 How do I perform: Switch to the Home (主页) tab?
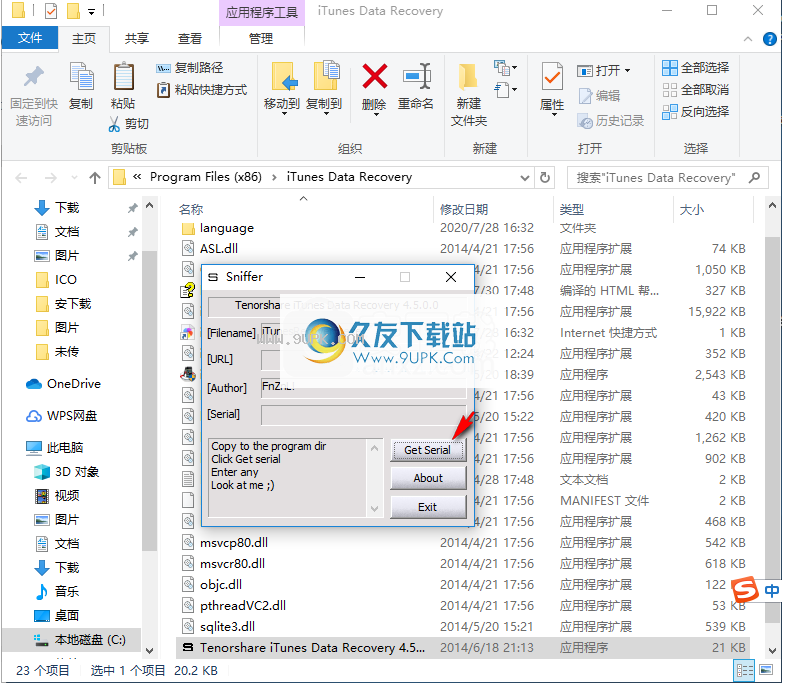pos(84,39)
